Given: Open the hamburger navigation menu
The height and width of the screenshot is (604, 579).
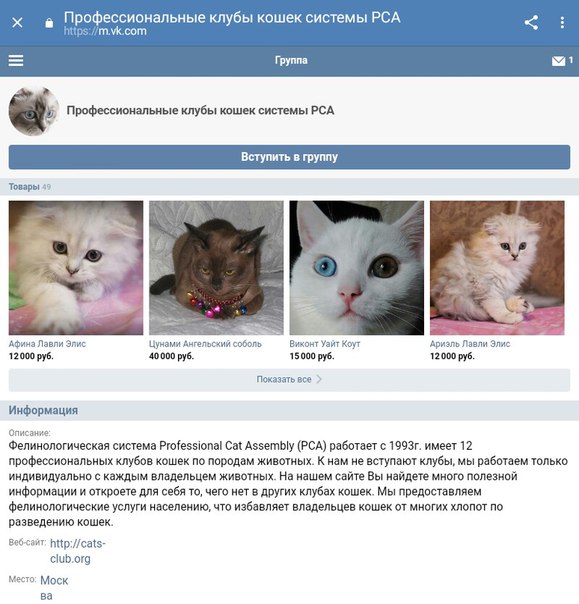Looking at the screenshot, I should [x=16, y=60].
